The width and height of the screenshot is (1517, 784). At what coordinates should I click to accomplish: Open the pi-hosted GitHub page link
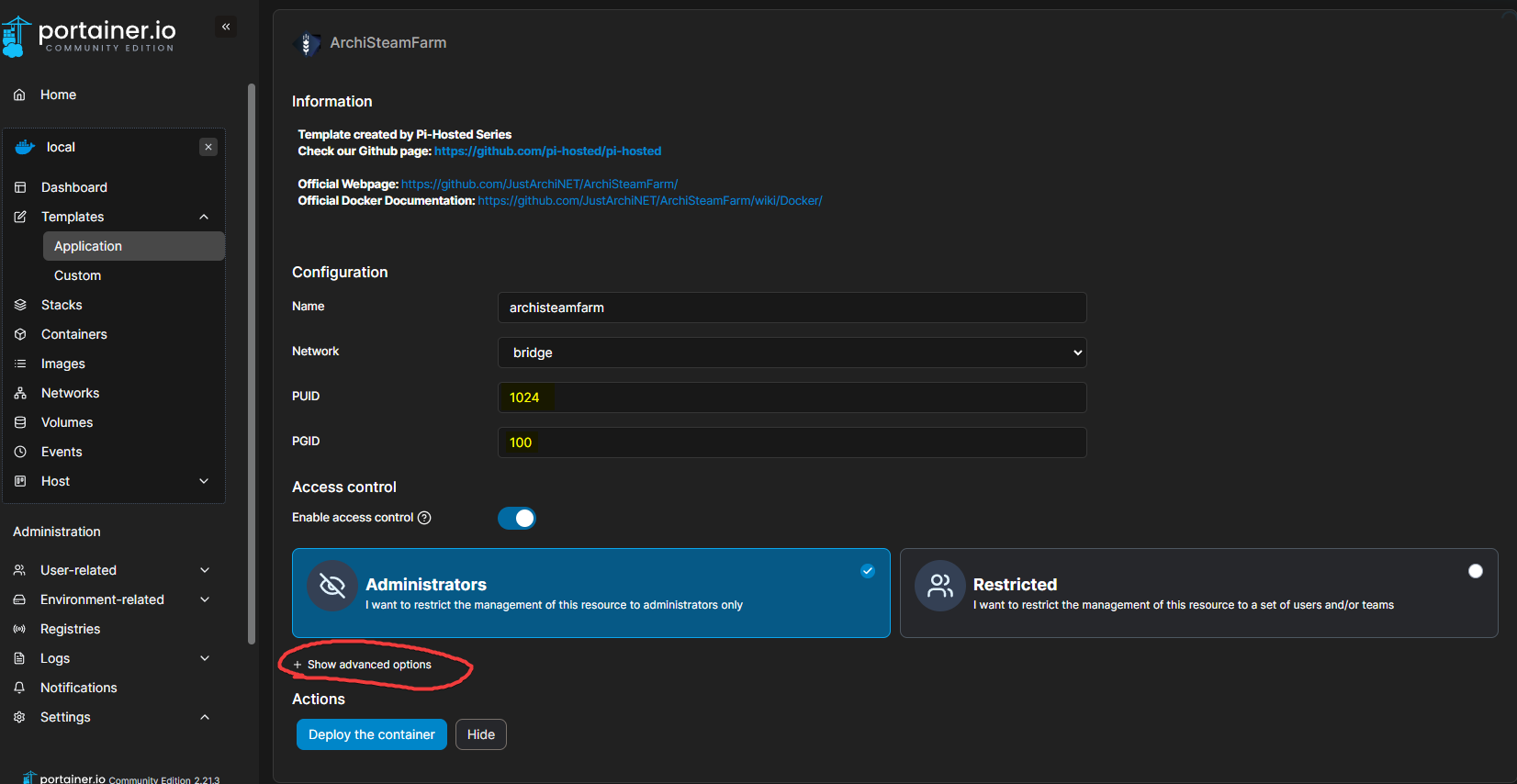coord(547,151)
